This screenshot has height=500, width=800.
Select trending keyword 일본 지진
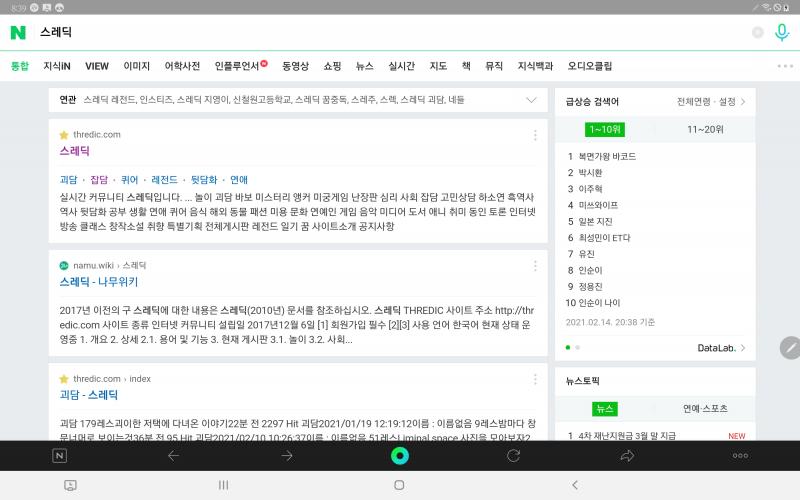click(595, 222)
